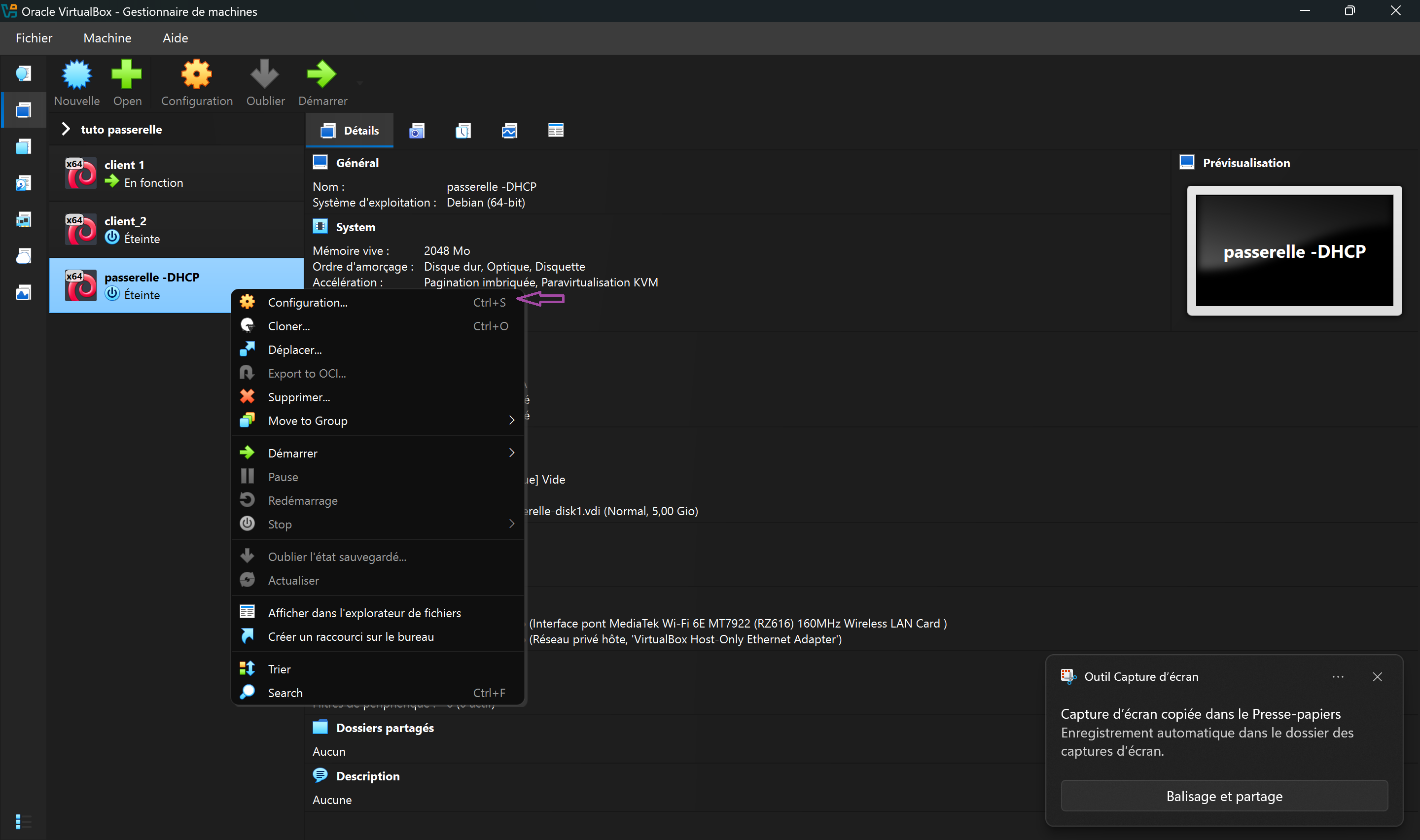Screen dimensions: 1420x840
Task: Open the file manager tab icon
Action: 555,131
